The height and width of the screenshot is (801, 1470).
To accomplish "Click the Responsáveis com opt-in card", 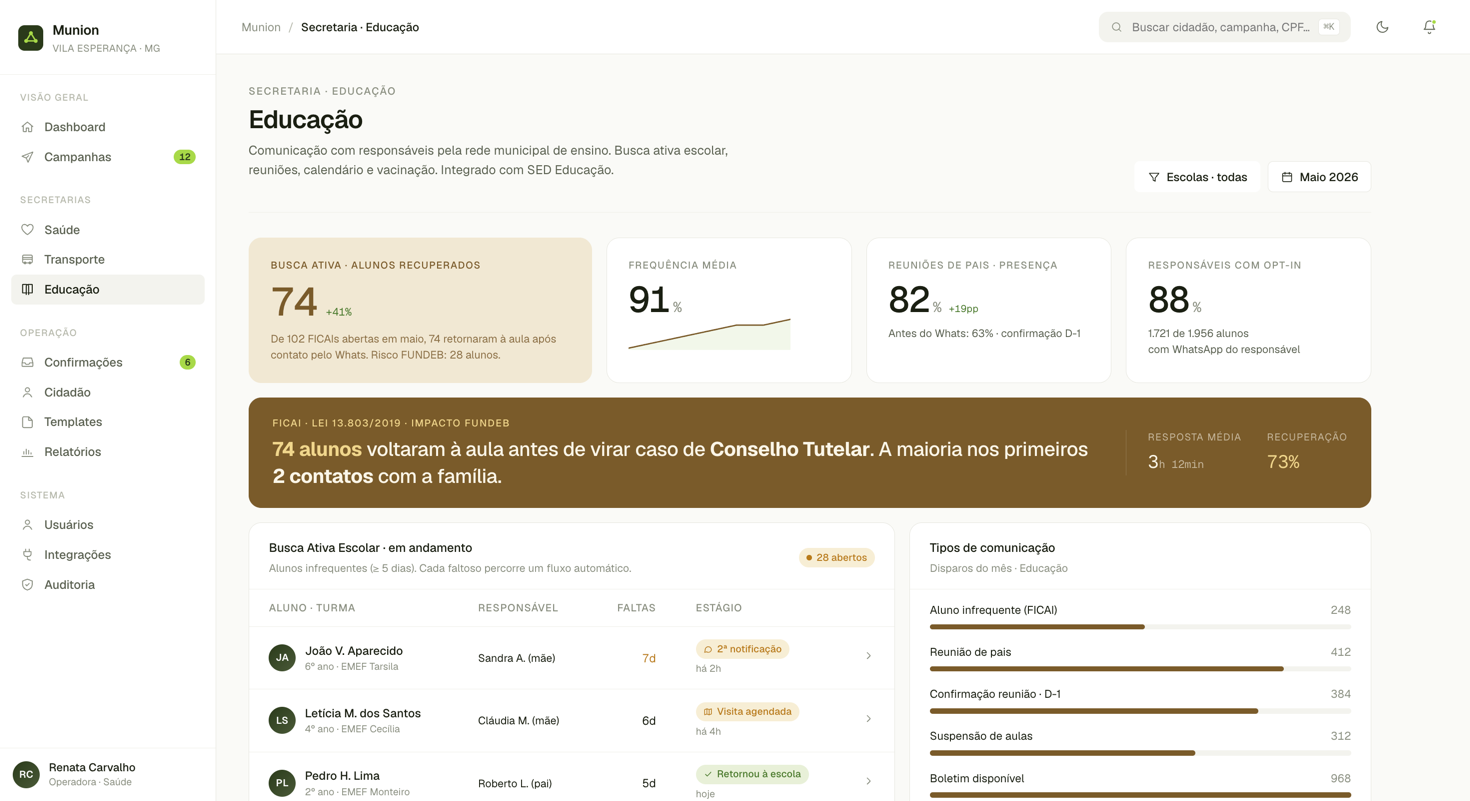I will point(1248,310).
